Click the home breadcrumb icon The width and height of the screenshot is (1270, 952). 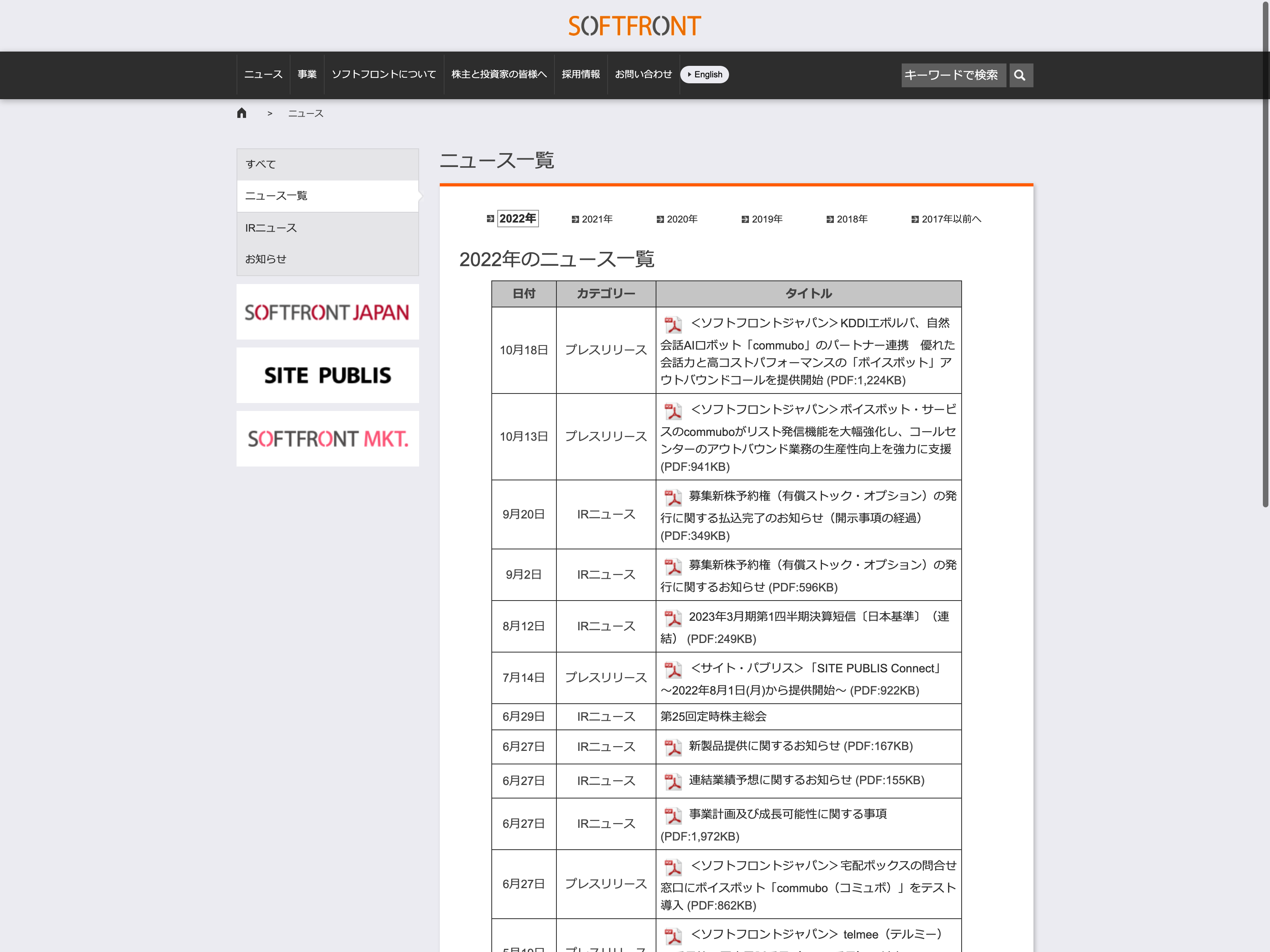(242, 113)
